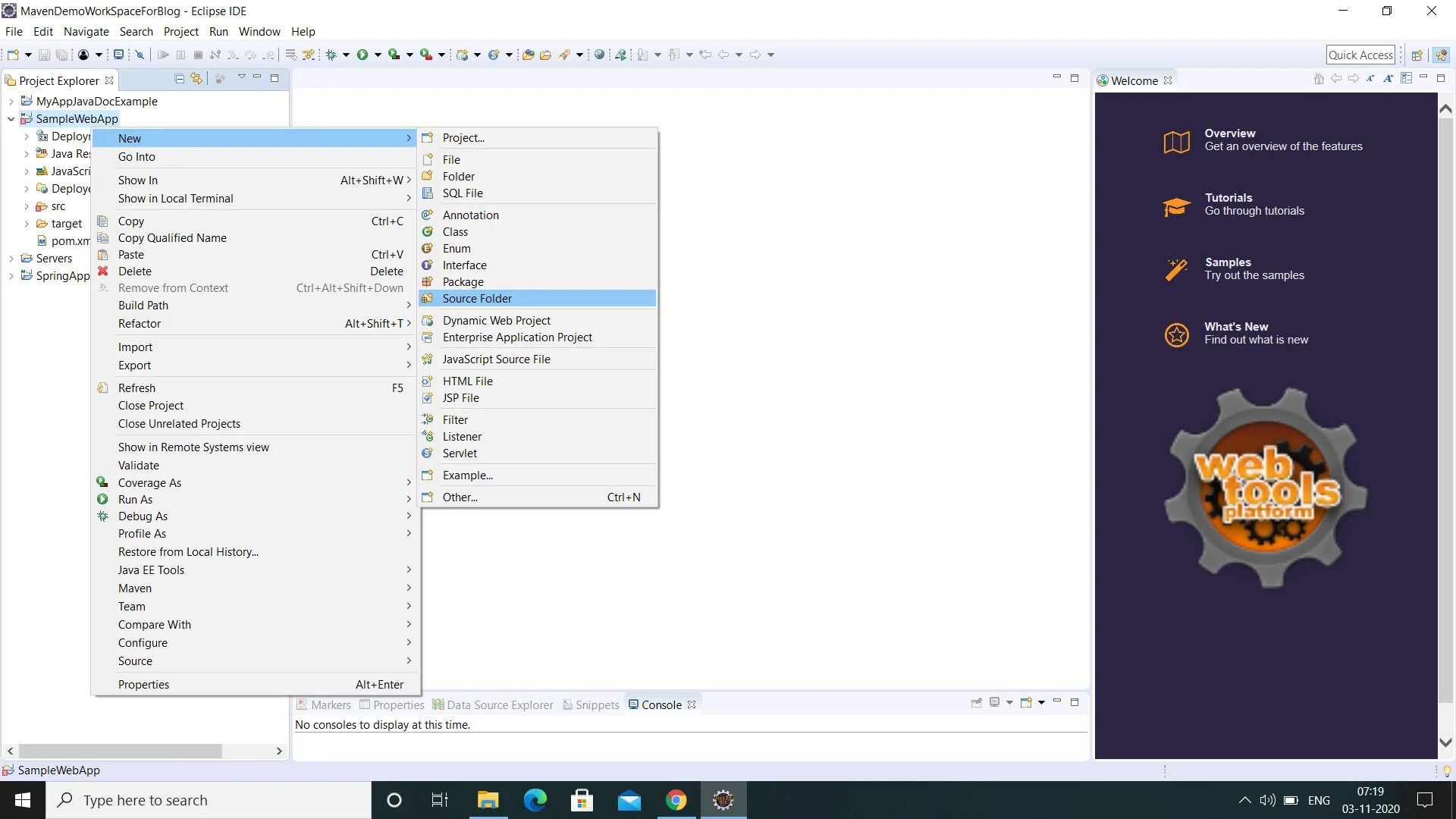This screenshot has height=819, width=1456.
Task: Expand the src folder node
Action: pyautogui.click(x=26, y=206)
